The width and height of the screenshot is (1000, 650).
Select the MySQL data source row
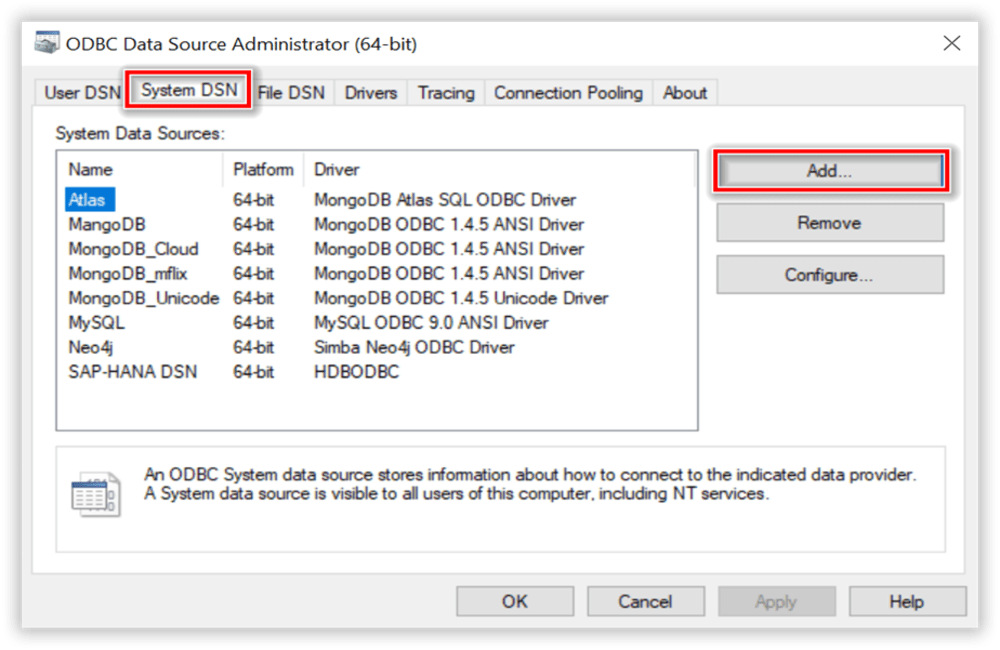click(x=96, y=323)
